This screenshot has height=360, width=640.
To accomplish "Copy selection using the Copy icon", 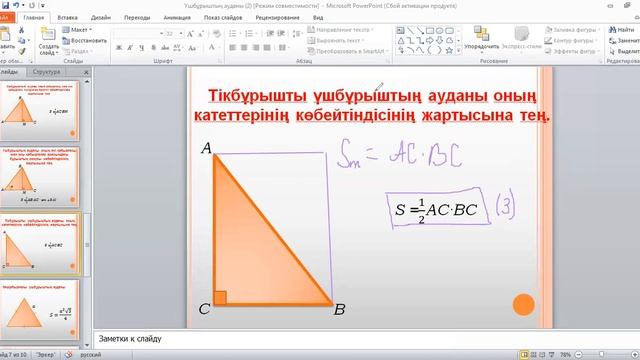I will pos(21,40).
